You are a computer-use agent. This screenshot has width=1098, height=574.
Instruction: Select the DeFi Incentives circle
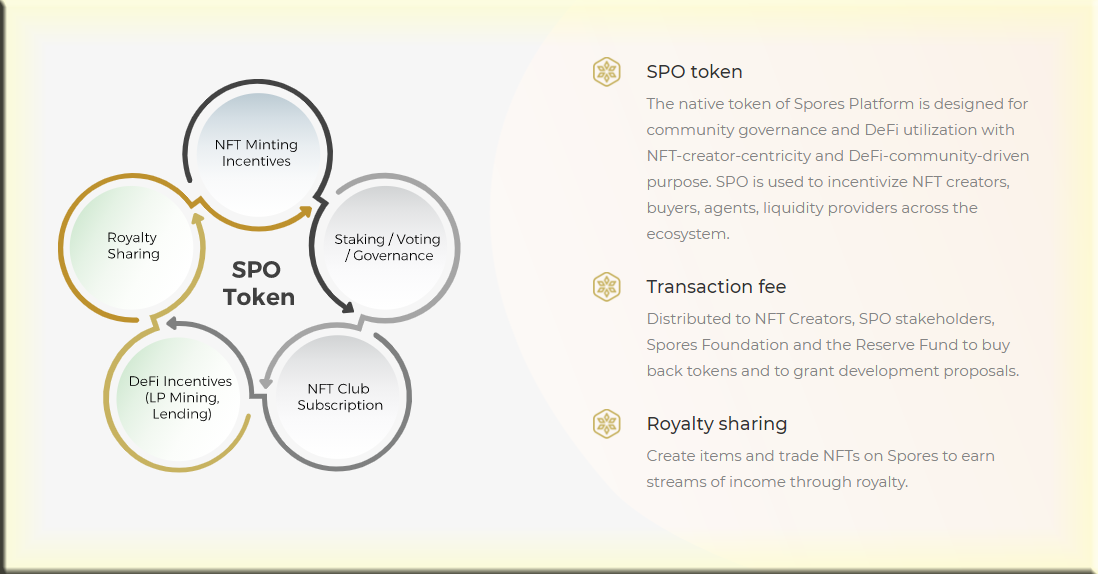pos(180,397)
